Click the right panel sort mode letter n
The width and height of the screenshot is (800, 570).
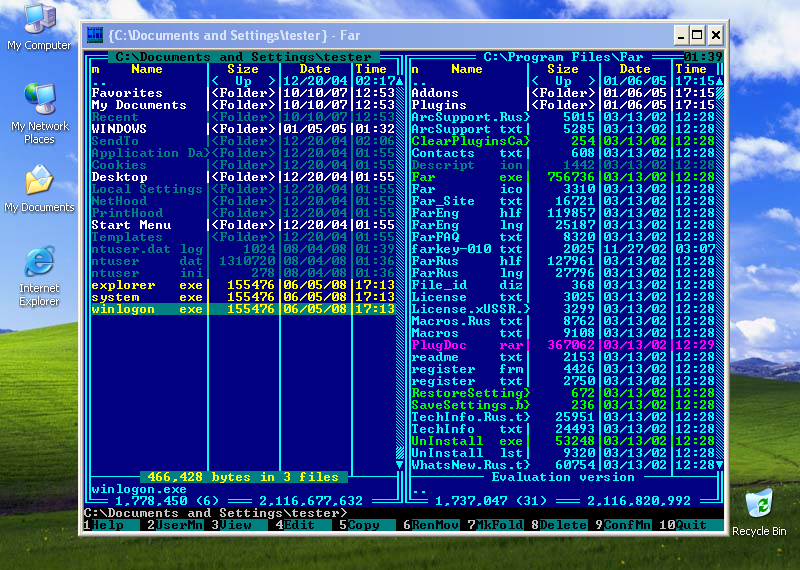[x=415, y=69]
